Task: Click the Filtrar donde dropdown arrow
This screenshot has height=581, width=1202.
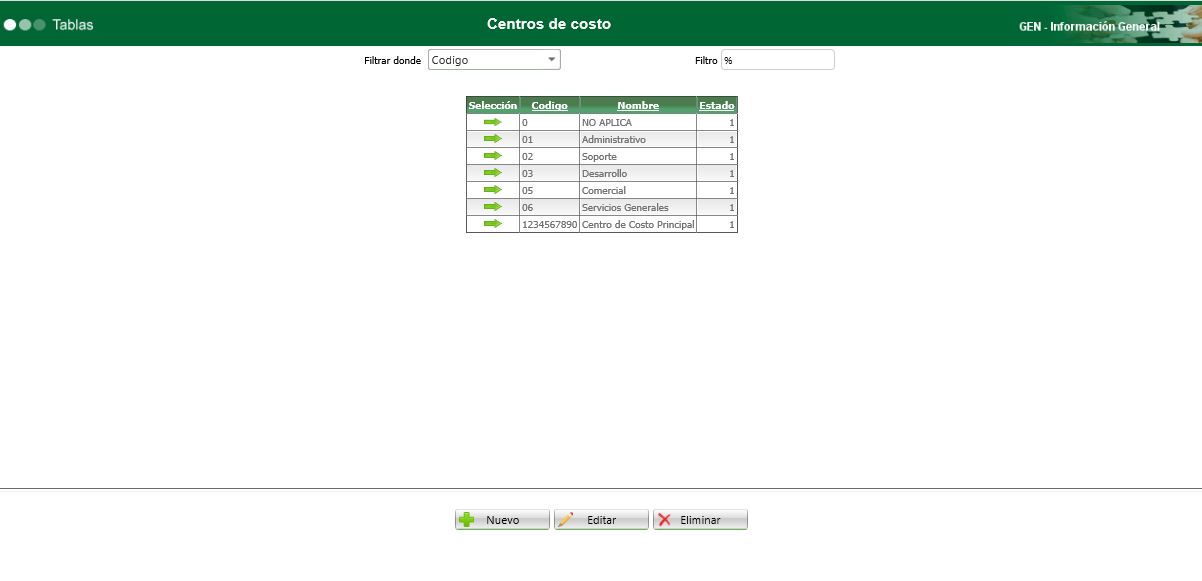Action: [x=551, y=59]
